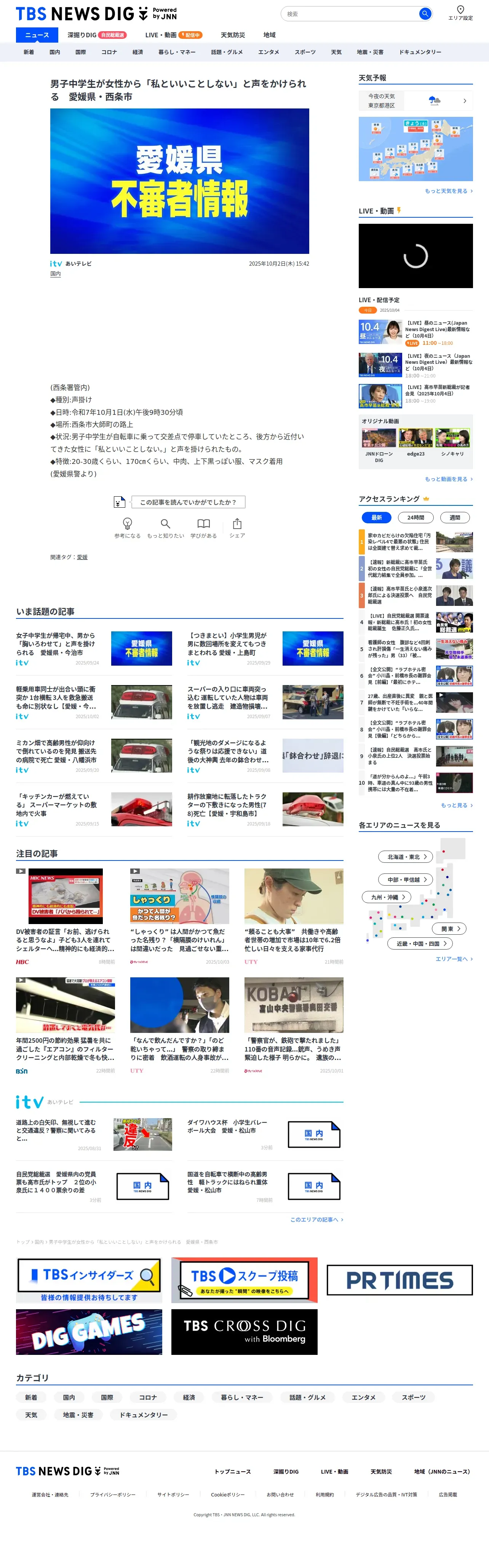Open the JNNドローンDIG video thumbnail

(x=379, y=438)
